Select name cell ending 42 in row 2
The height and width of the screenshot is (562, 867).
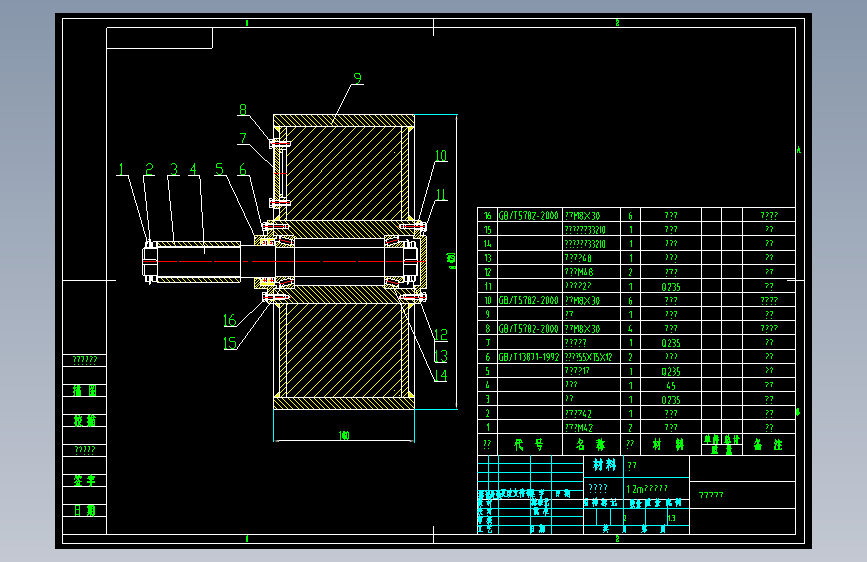tap(578, 414)
